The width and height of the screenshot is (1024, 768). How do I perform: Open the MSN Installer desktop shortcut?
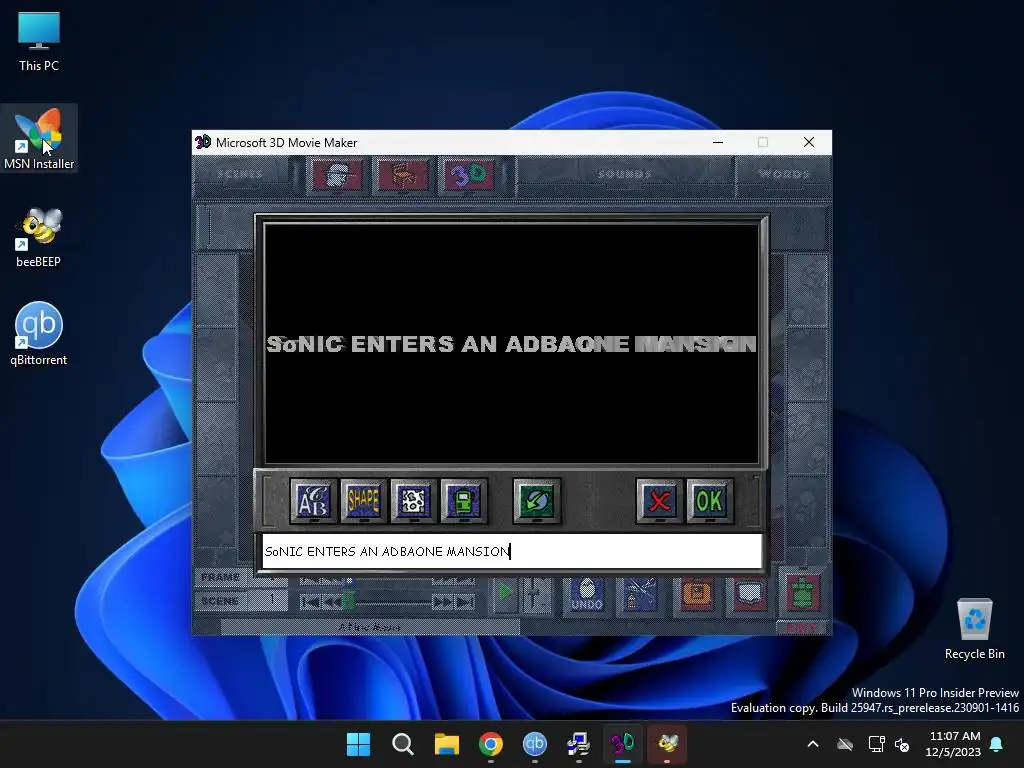click(39, 138)
